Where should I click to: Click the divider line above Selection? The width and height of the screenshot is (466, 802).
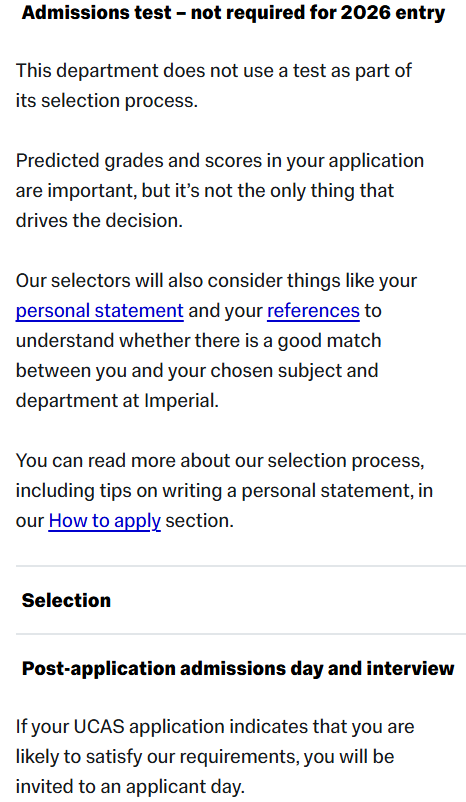coord(240,566)
